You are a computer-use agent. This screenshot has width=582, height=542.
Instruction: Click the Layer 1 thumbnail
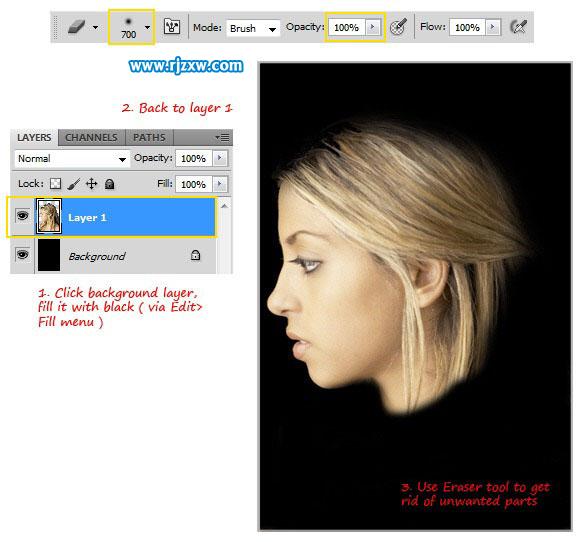pyautogui.click(x=49, y=216)
